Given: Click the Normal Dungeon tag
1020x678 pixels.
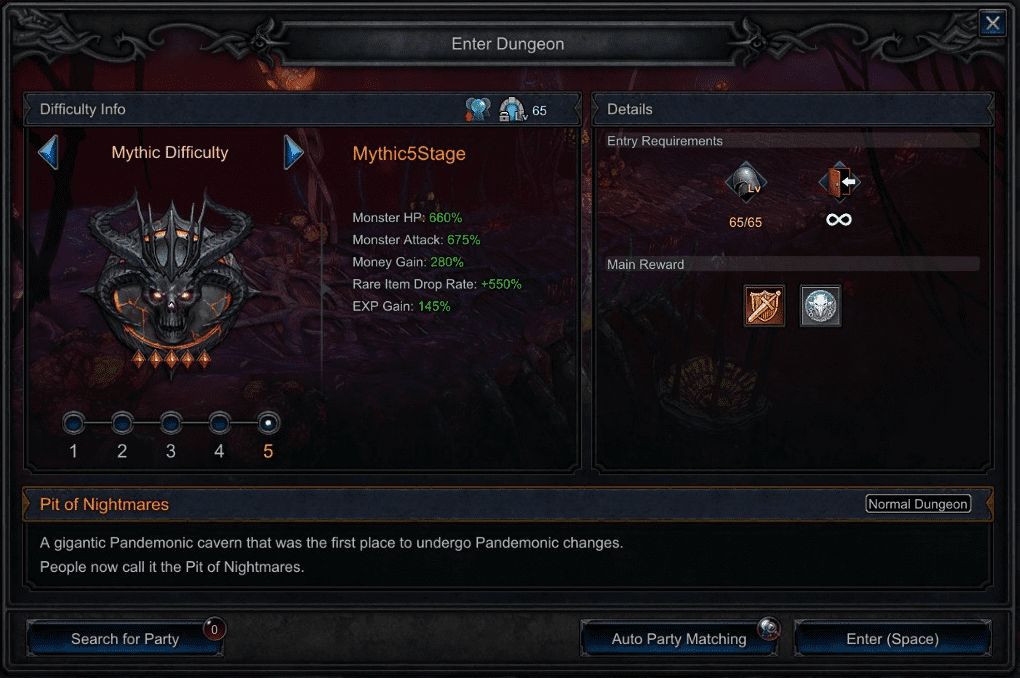Looking at the screenshot, I should [x=918, y=504].
